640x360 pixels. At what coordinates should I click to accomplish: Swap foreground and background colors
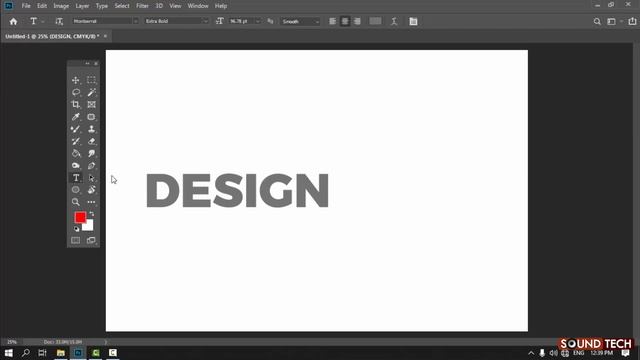[x=91, y=214]
